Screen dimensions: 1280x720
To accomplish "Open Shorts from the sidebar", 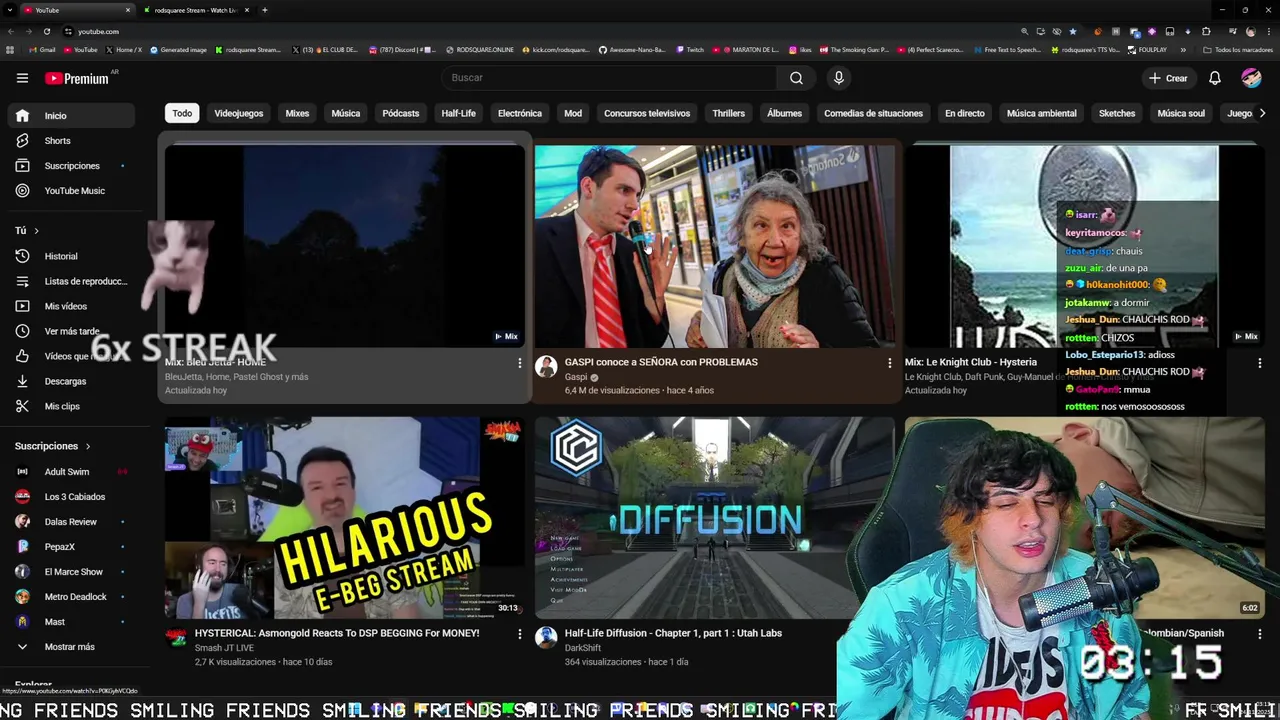I will (70, 141).
